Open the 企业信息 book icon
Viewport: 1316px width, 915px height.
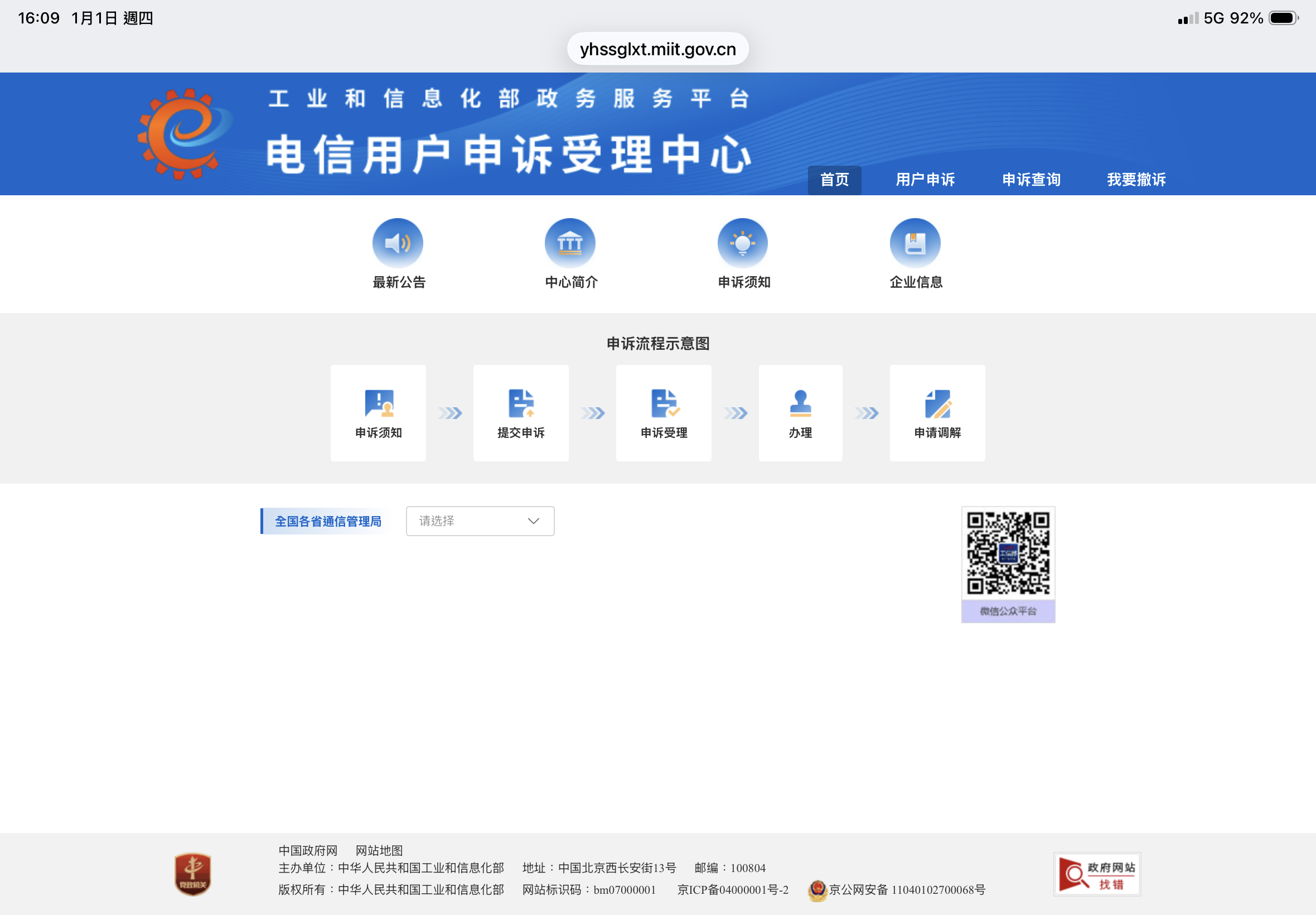point(915,243)
